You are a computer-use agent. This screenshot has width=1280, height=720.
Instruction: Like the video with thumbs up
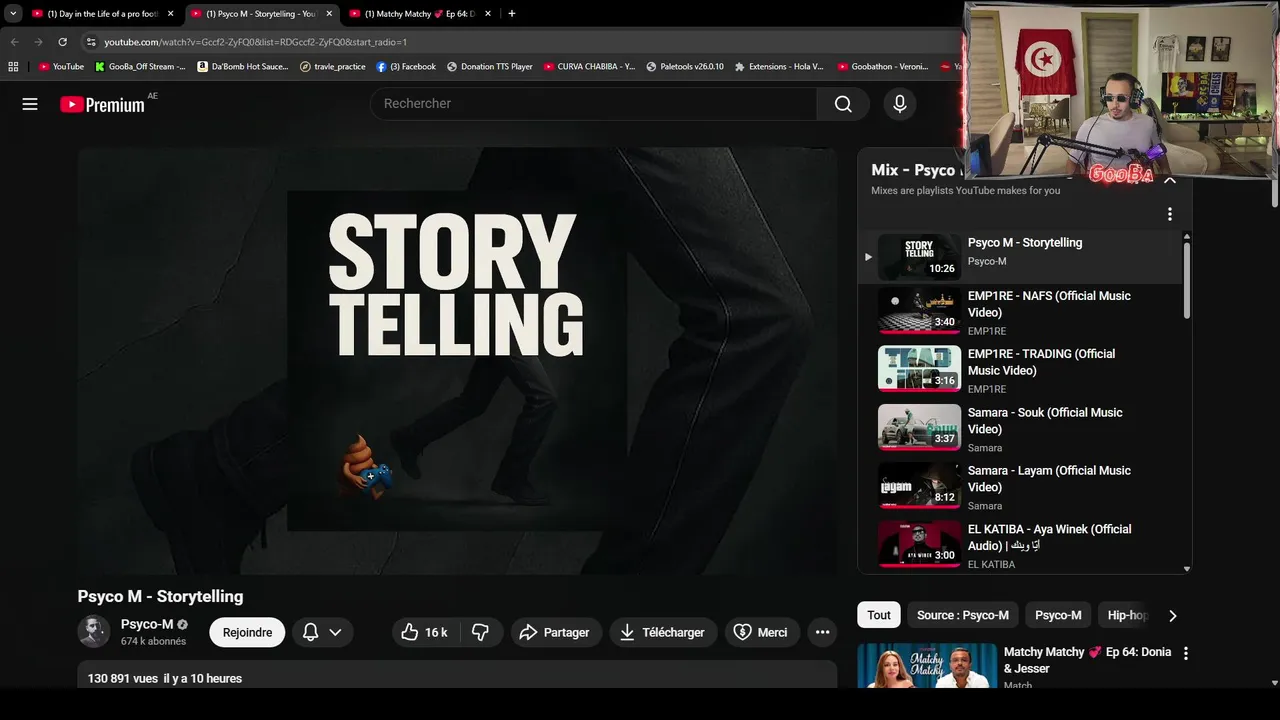click(x=425, y=632)
